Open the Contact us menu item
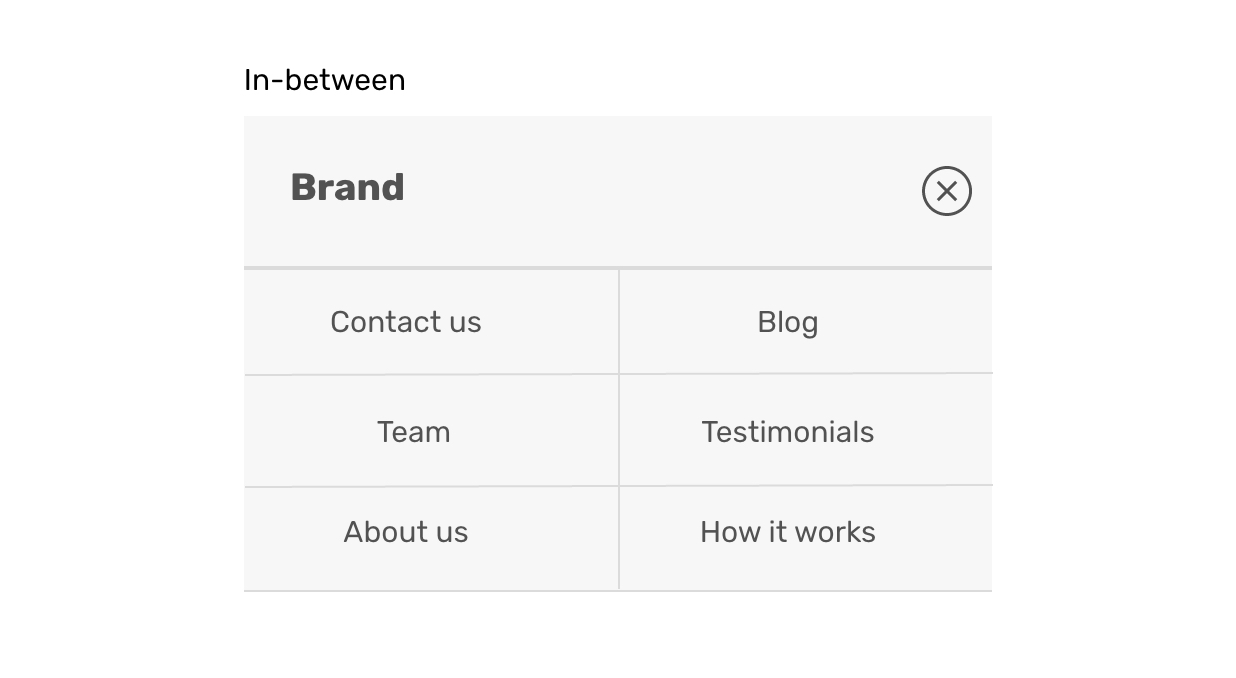Viewport: 1236px width, 678px height. click(406, 322)
